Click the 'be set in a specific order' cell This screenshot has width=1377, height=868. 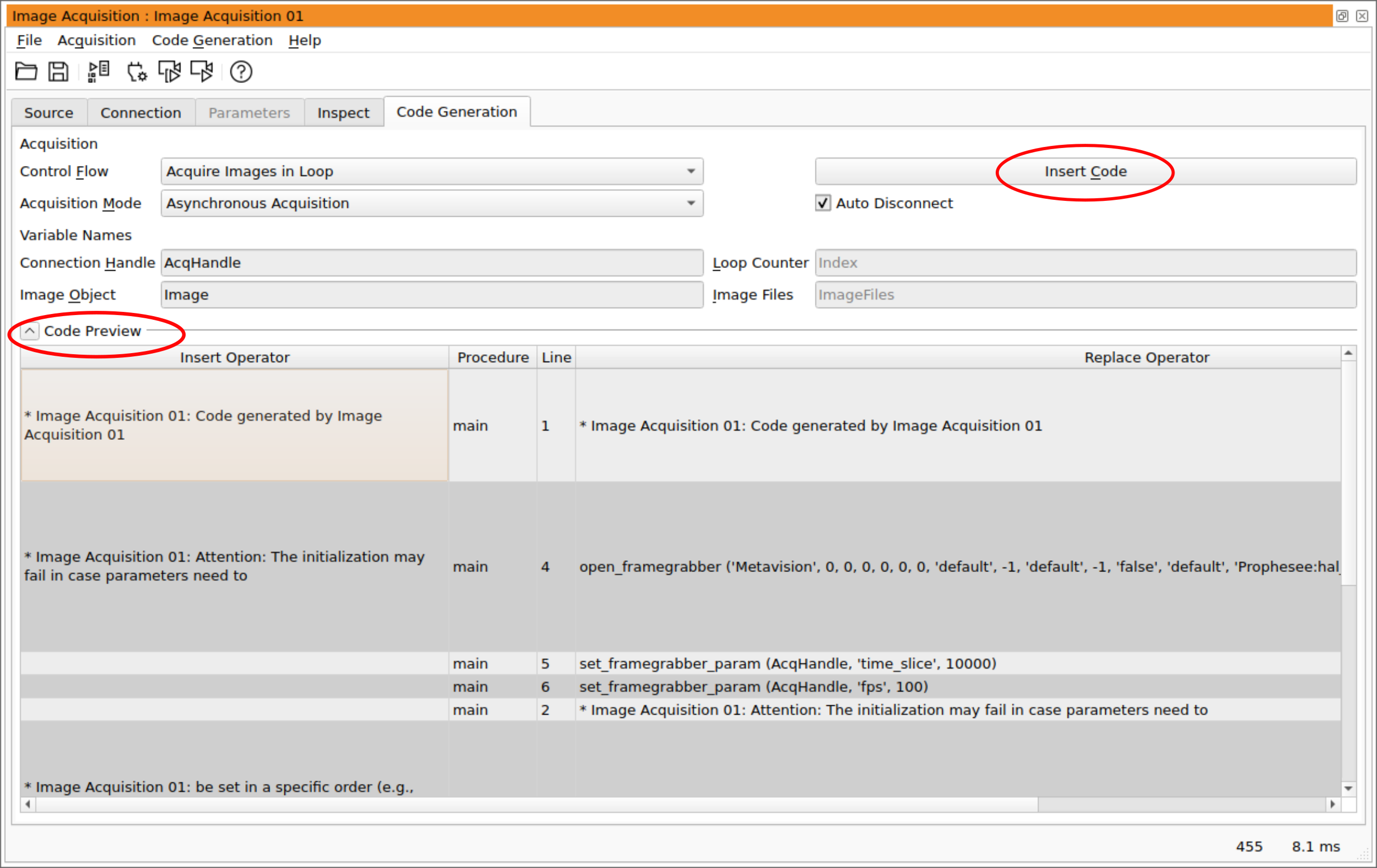pos(234,759)
